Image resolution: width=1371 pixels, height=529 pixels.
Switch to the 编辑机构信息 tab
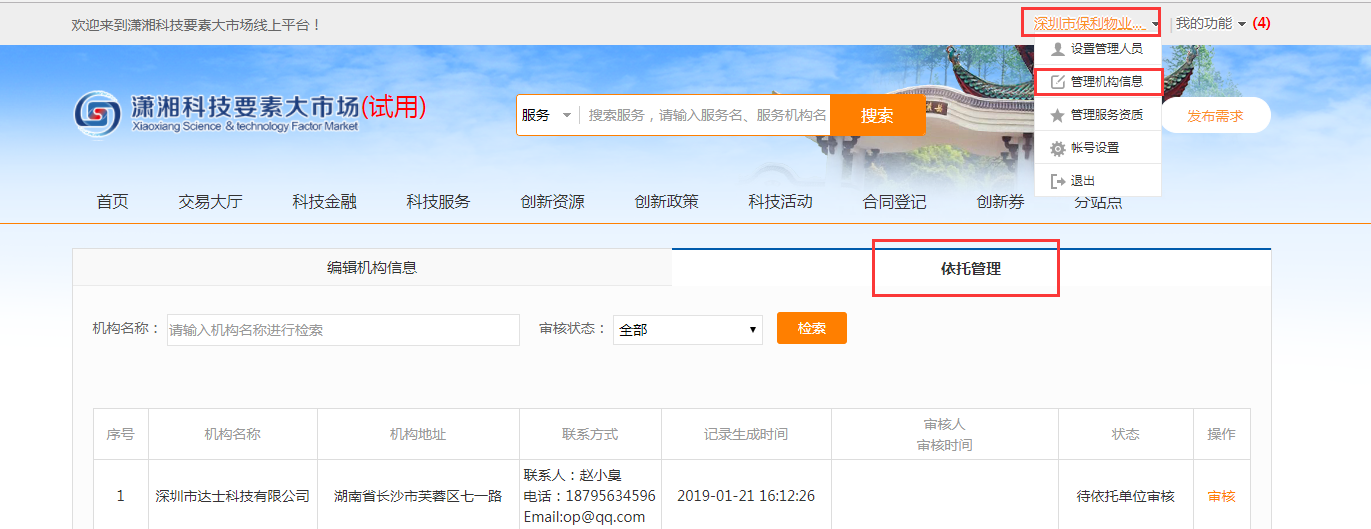click(372, 268)
